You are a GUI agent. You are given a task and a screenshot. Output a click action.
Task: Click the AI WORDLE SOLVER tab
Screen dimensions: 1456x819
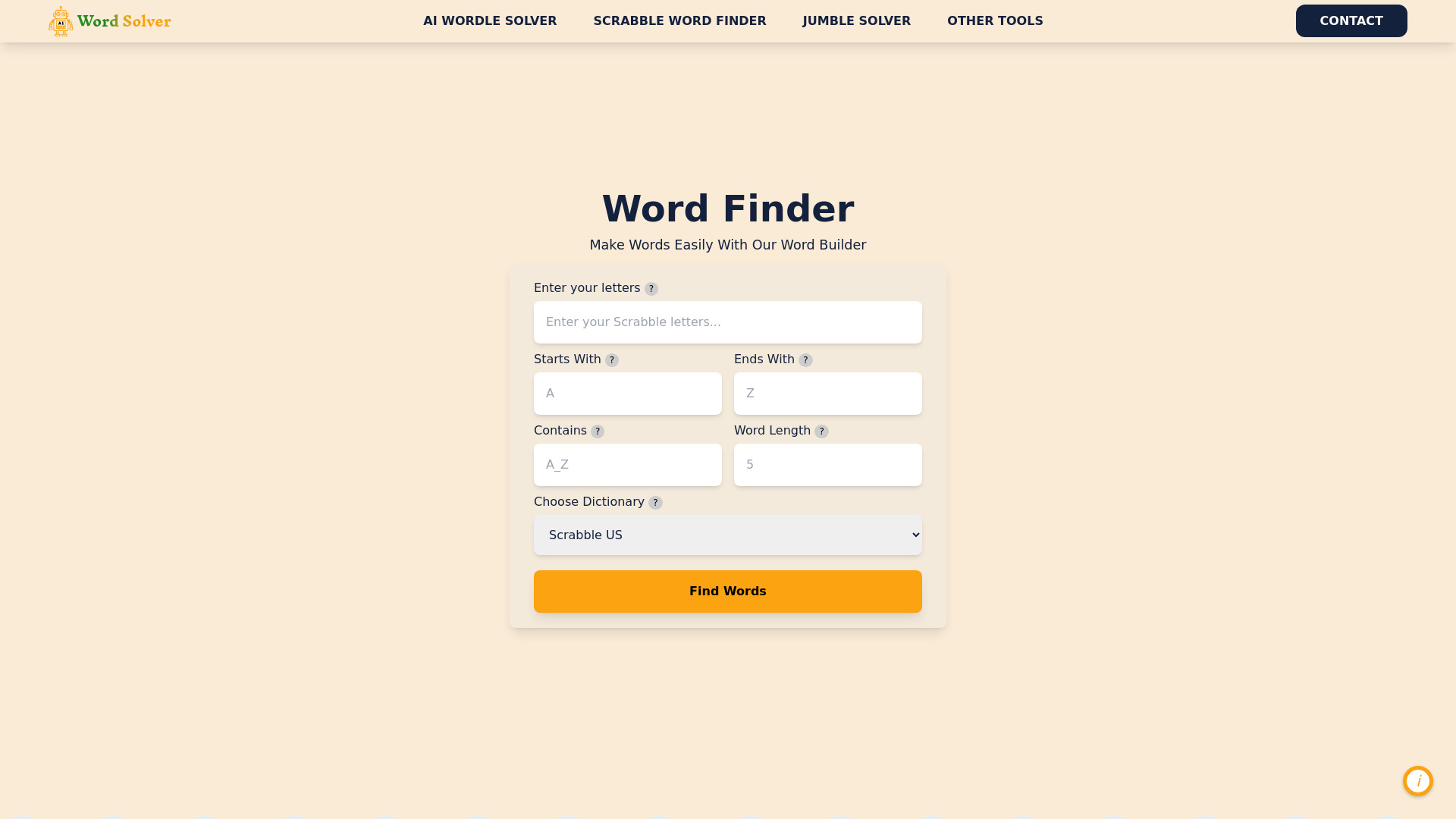coord(489,20)
